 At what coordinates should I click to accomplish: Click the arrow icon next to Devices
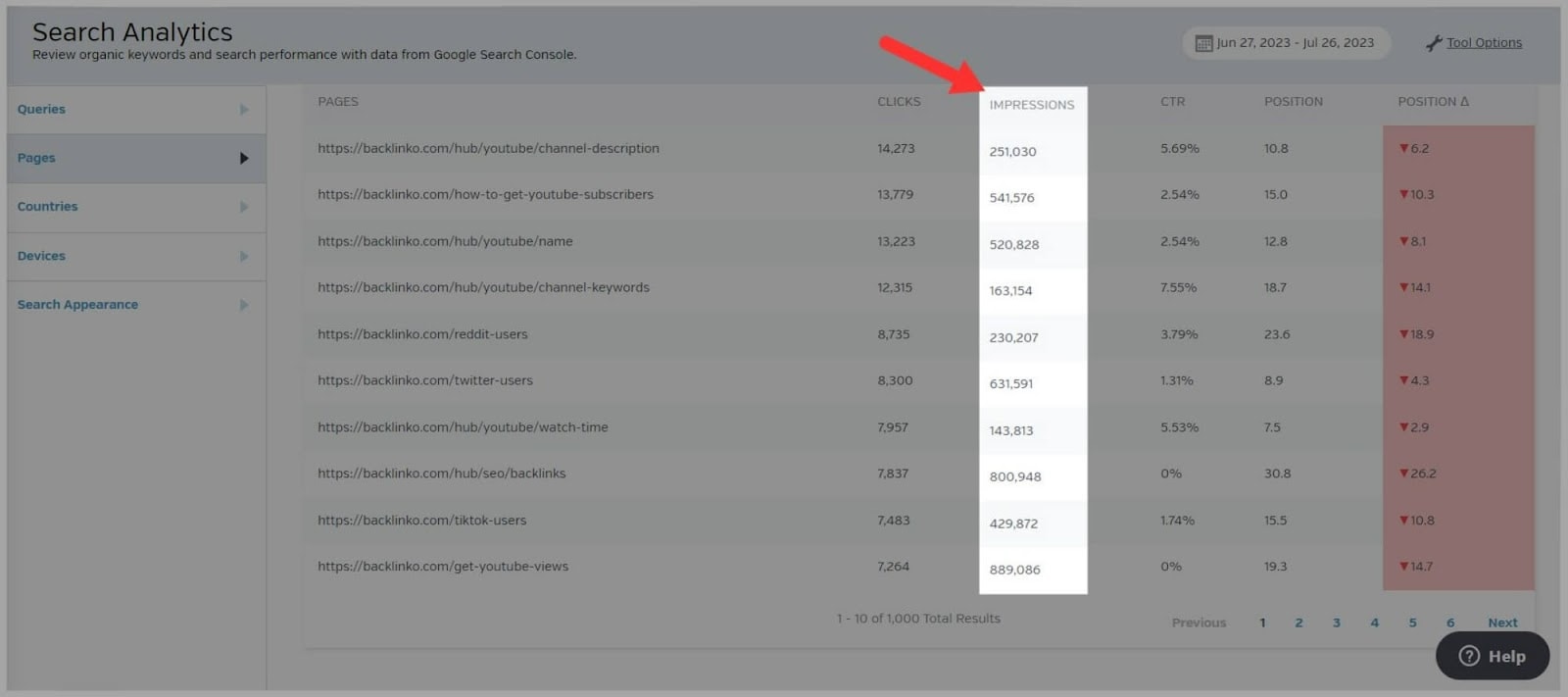click(244, 256)
